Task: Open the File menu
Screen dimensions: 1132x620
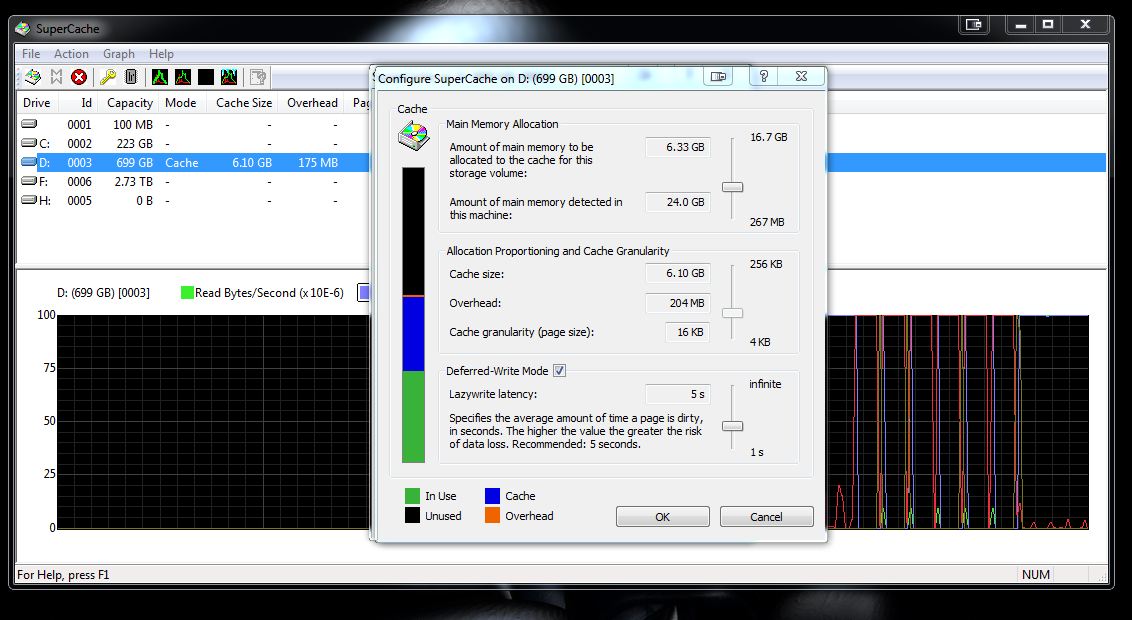Action: [x=31, y=53]
